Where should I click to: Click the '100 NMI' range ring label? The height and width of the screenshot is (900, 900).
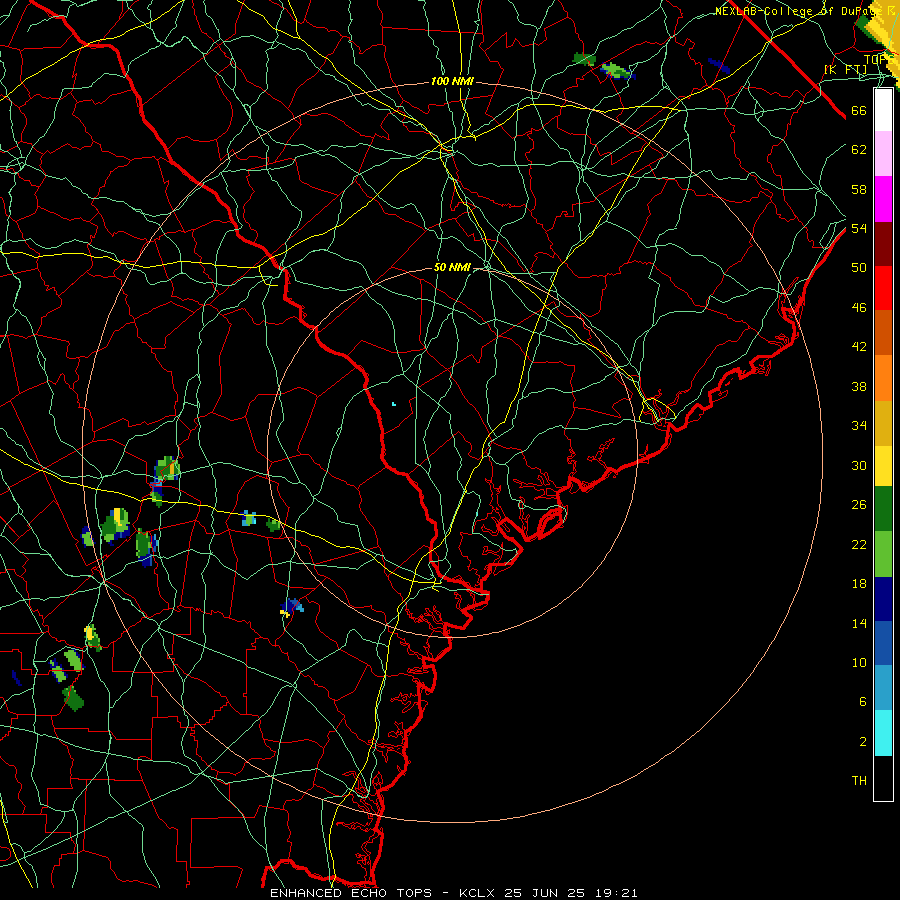452,82
